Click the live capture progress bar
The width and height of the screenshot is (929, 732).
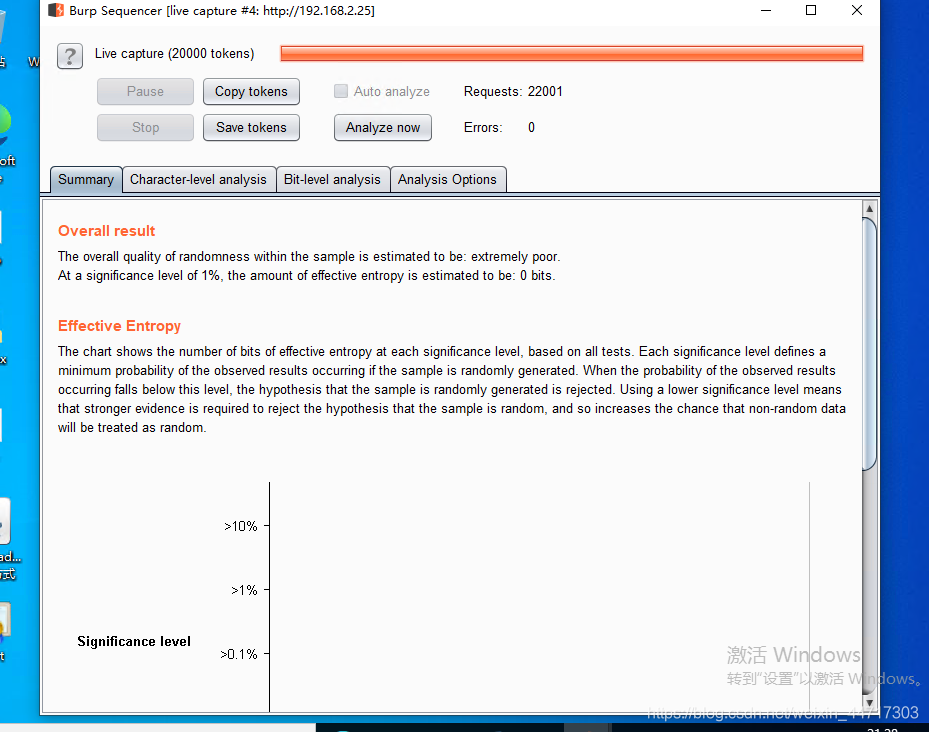tap(572, 53)
